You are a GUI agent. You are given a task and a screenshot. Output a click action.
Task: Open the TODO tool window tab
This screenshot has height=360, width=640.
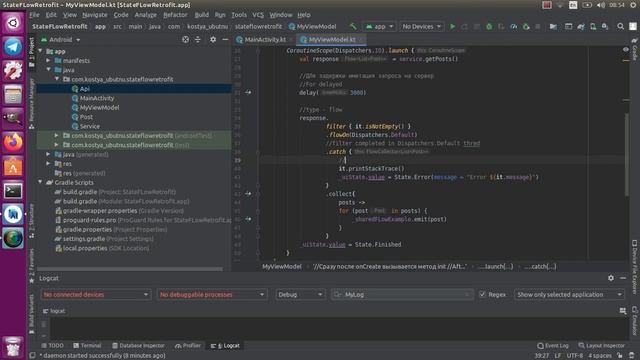(53, 346)
